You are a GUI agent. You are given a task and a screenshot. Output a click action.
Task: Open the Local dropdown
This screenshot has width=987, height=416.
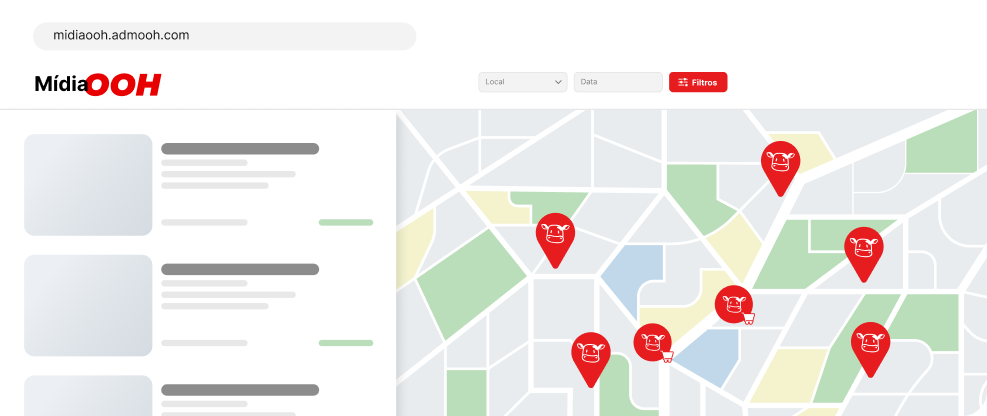click(x=522, y=82)
